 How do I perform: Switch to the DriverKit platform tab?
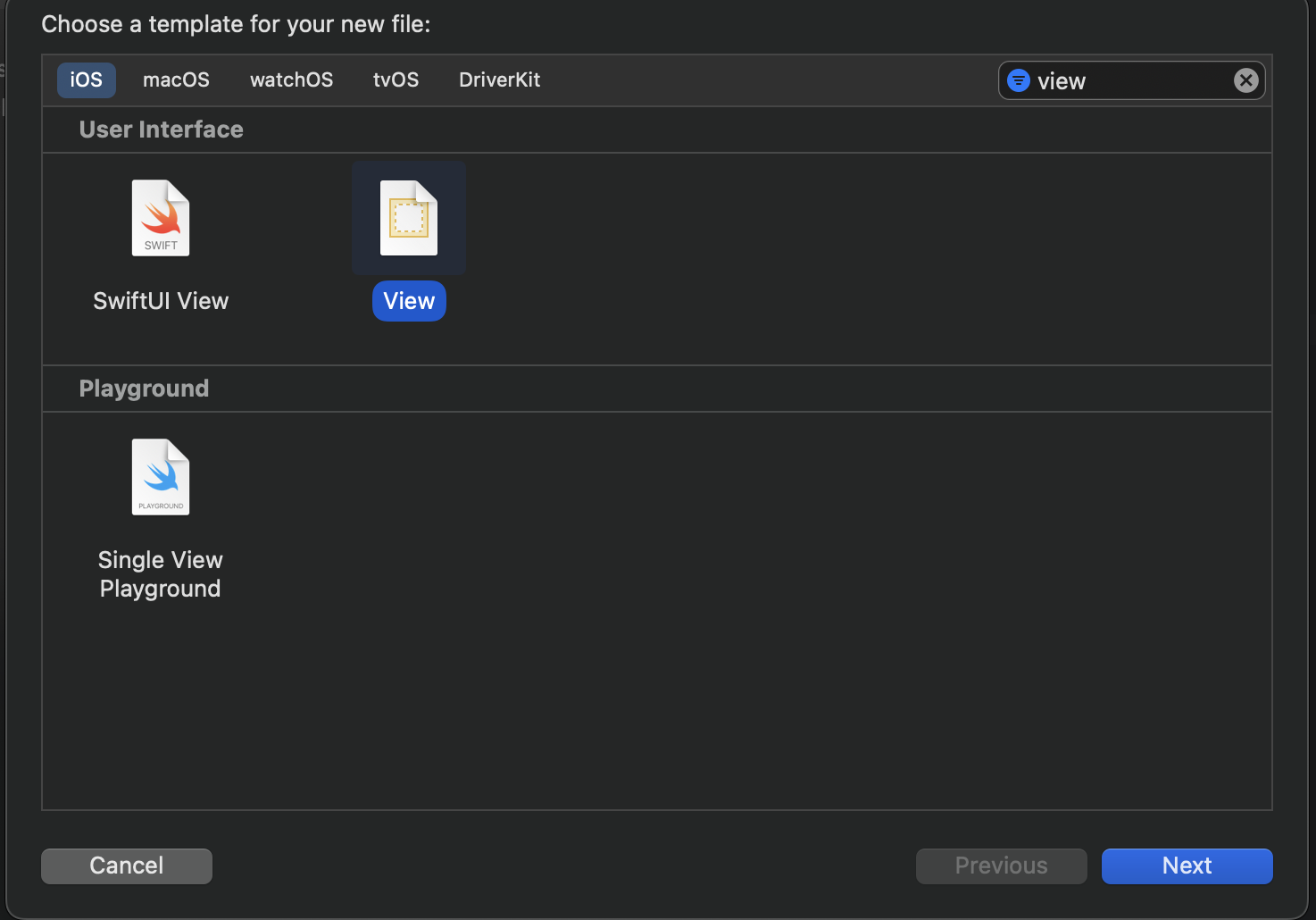point(499,79)
